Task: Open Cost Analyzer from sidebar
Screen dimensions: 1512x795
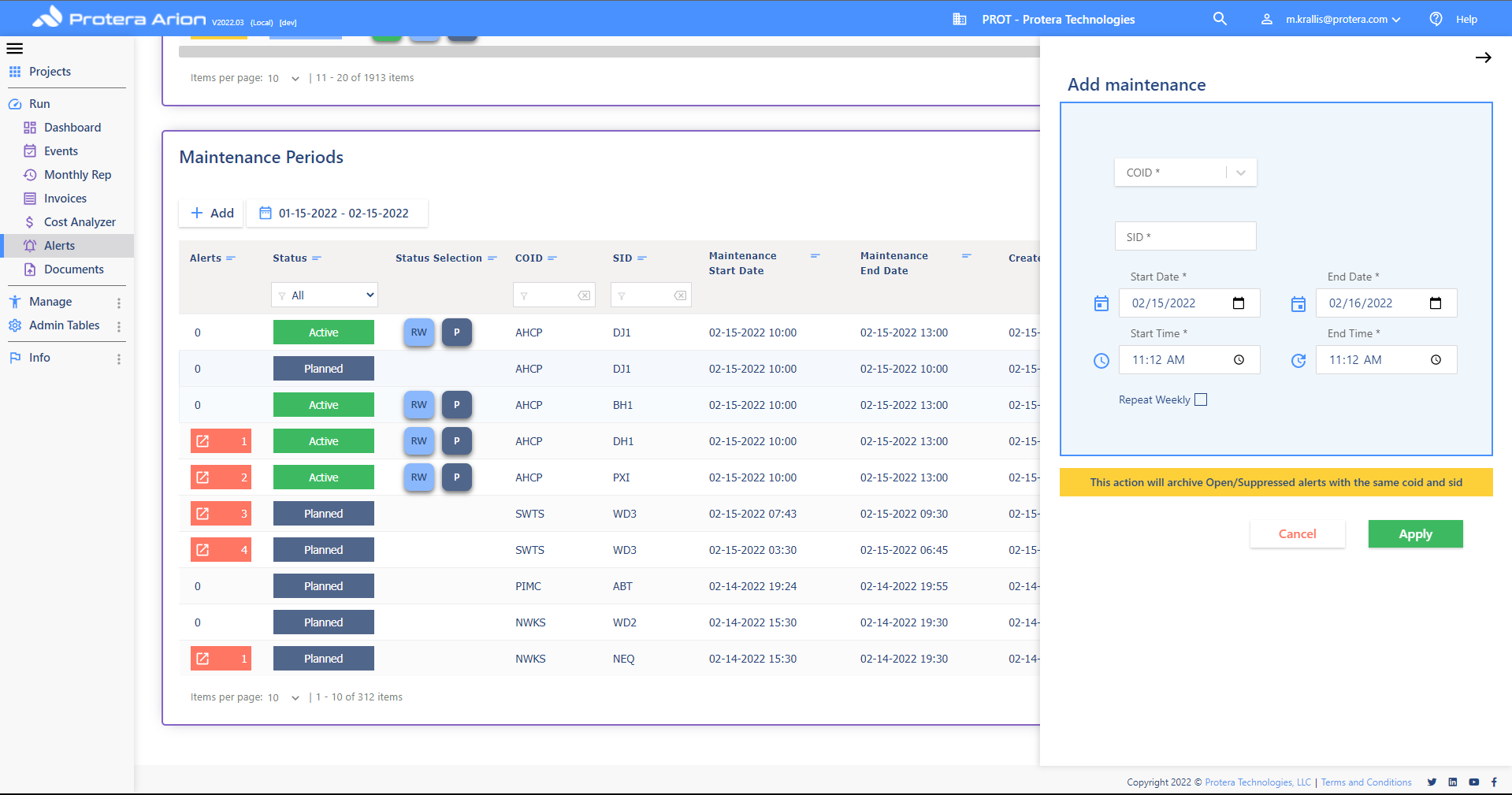Action: [80, 222]
